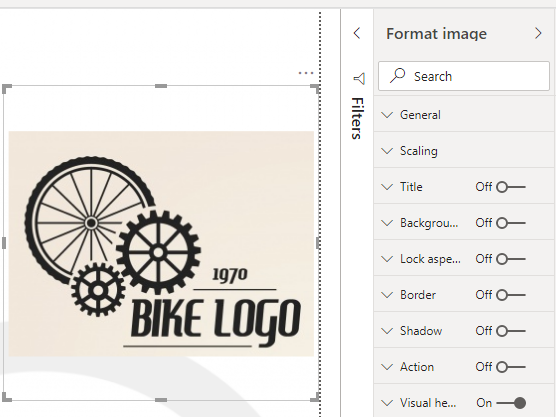Expand the Scaling section

point(464,151)
